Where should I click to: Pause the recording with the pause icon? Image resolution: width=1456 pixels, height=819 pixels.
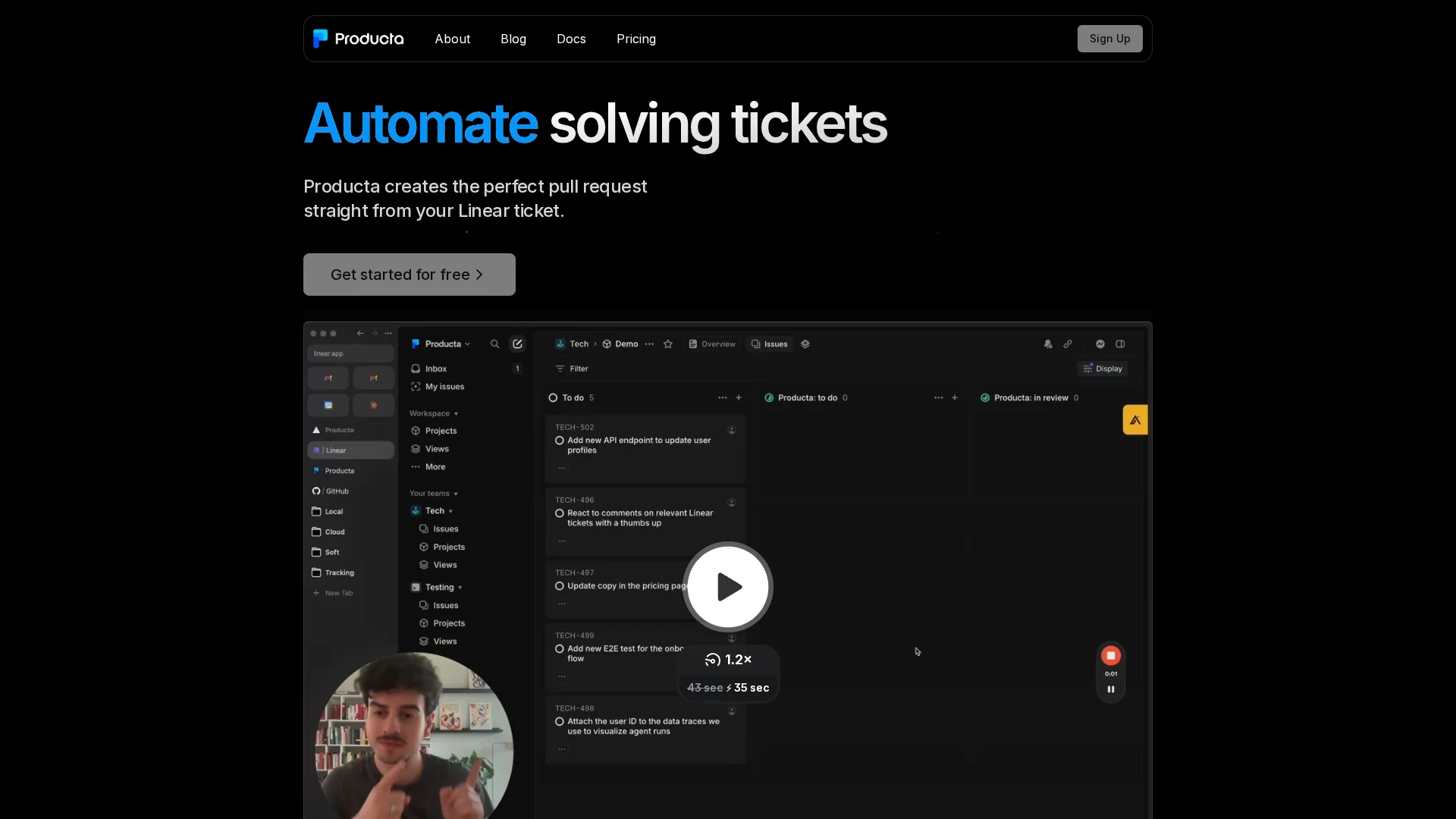(1111, 689)
